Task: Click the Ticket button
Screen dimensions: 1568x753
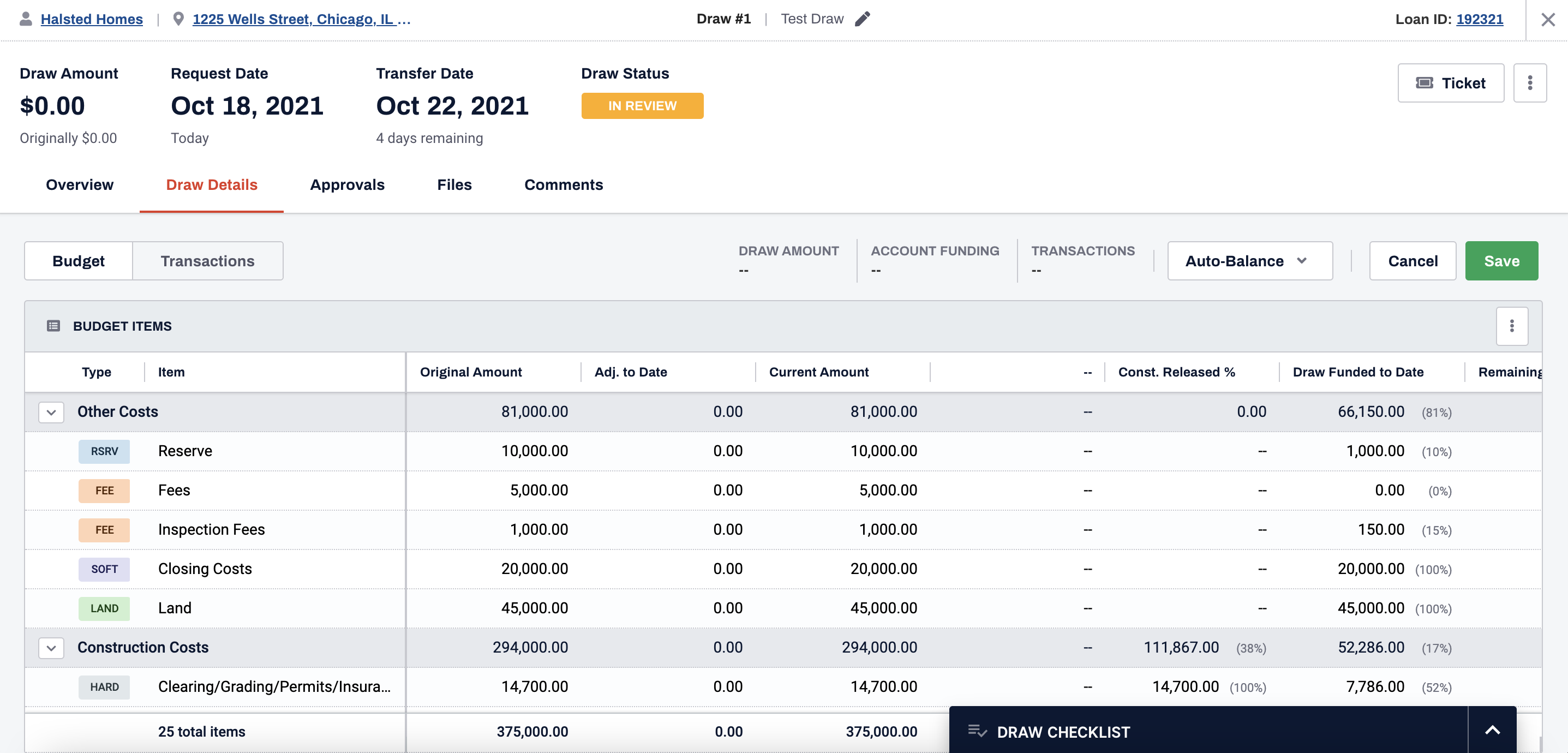Action: point(1451,83)
